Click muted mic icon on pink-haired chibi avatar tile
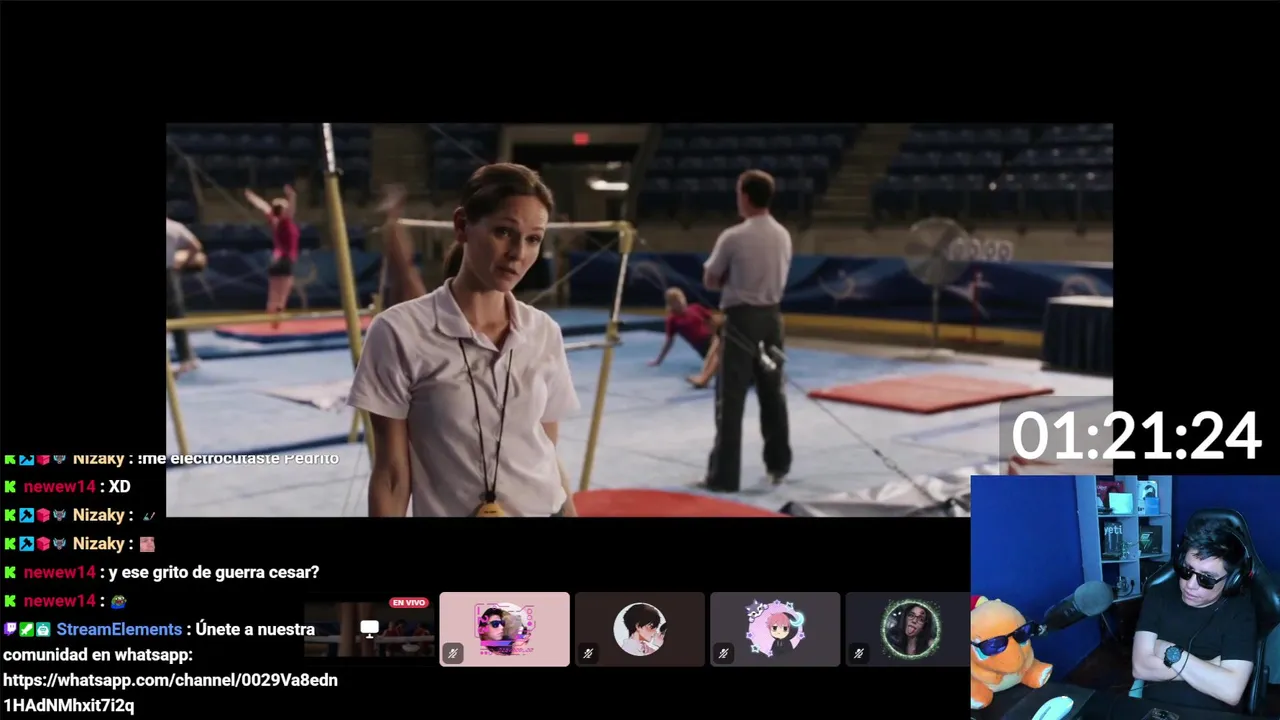1280x720 pixels. click(x=723, y=653)
